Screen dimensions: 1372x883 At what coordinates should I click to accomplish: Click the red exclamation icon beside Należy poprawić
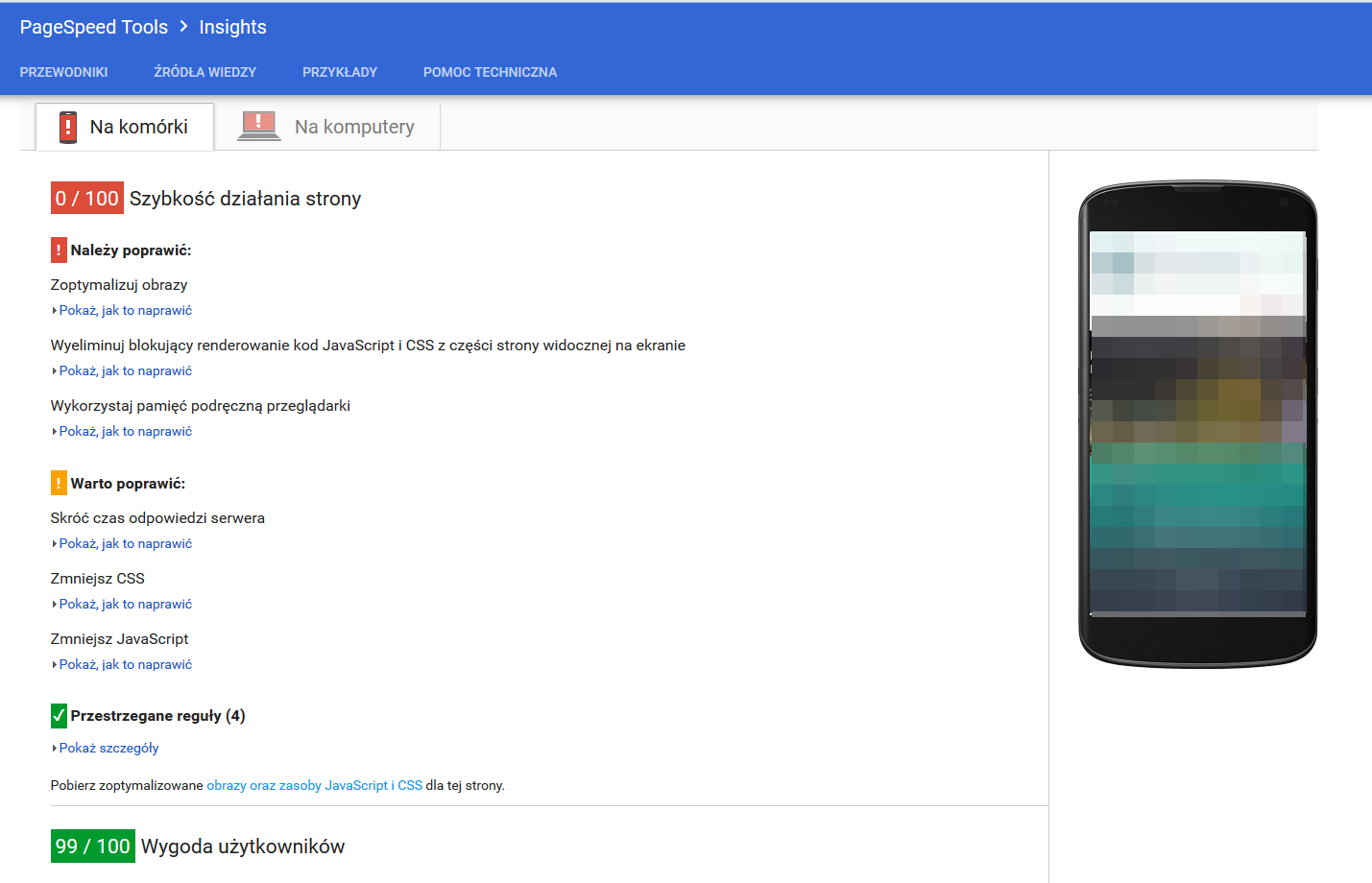(59, 250)
